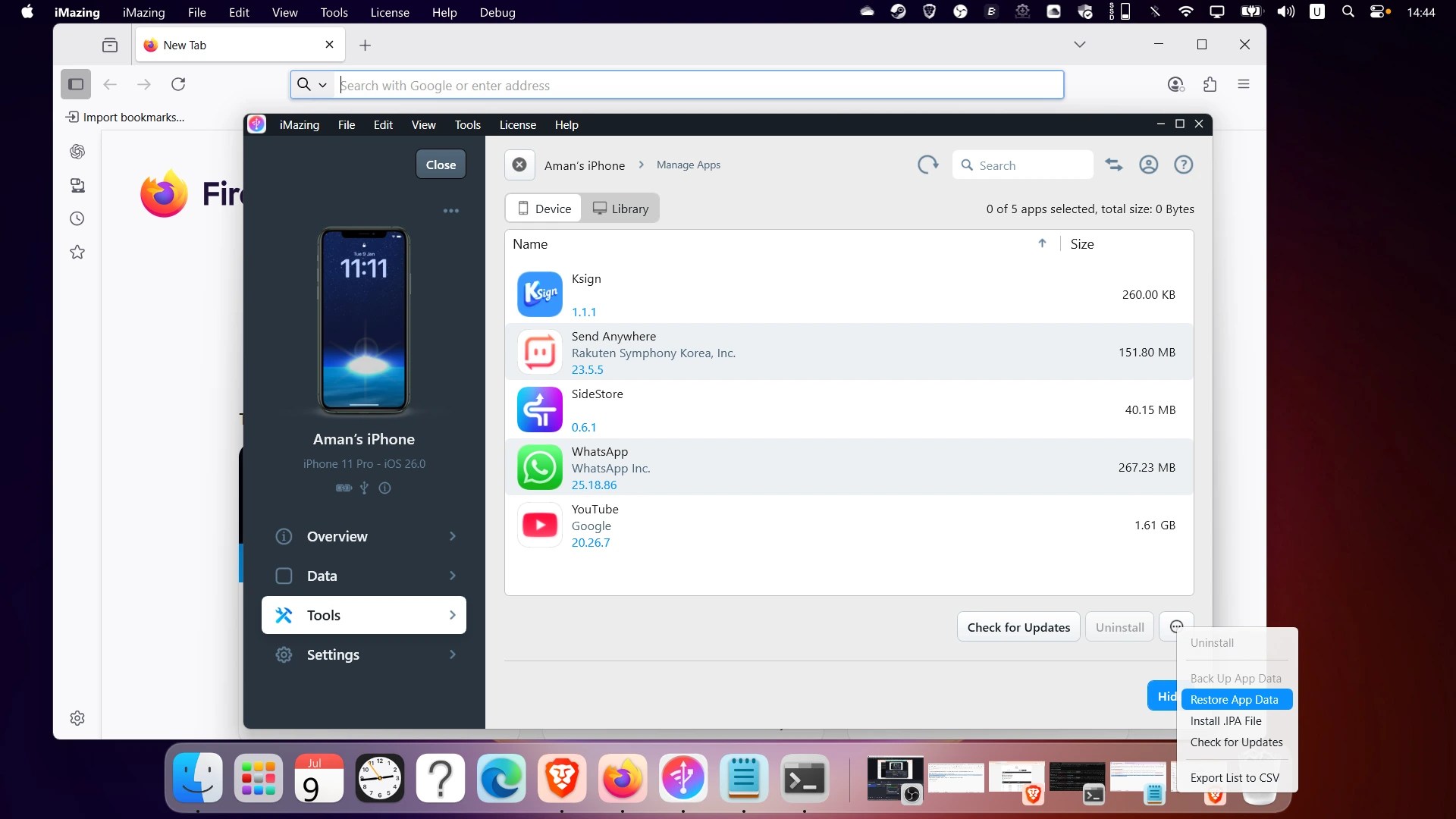Switch to the Library view
The width and height of the screenshot is (1456, 819).
[620, 209]
